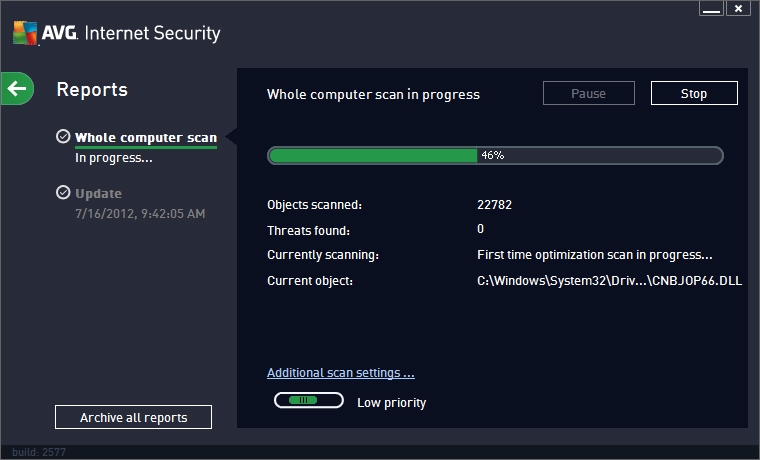Adjust the Low priority scan slider
Screen dimensions: 760x460
[309, 400]
